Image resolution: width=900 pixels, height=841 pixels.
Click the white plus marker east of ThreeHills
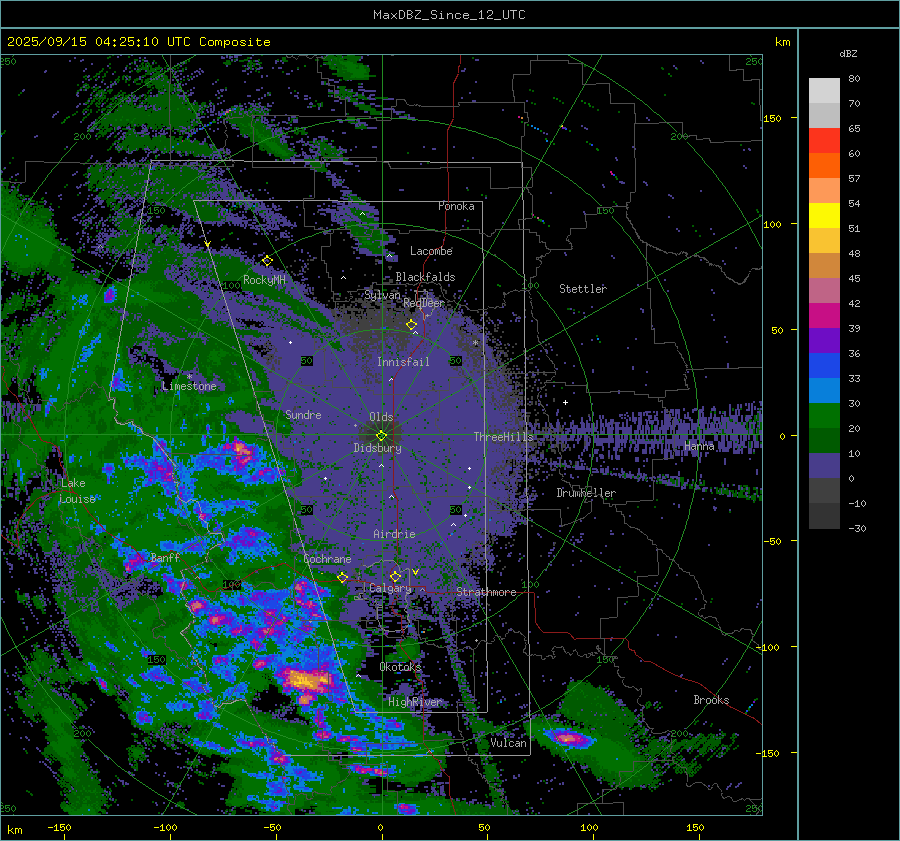(x=565, y=402)
